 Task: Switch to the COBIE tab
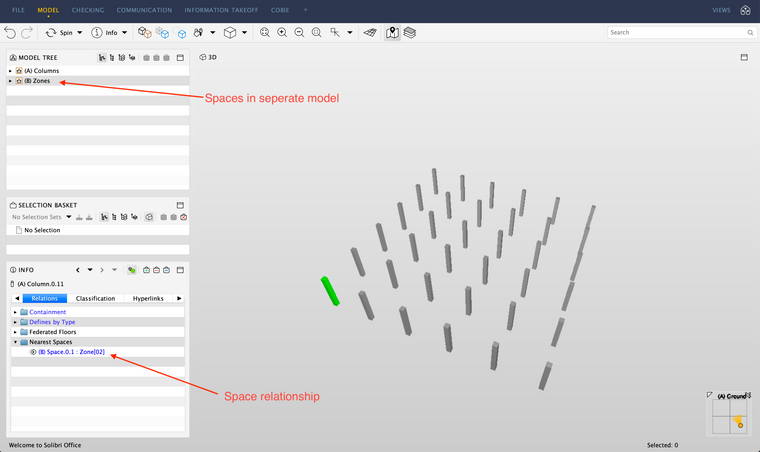pos(280,10)
